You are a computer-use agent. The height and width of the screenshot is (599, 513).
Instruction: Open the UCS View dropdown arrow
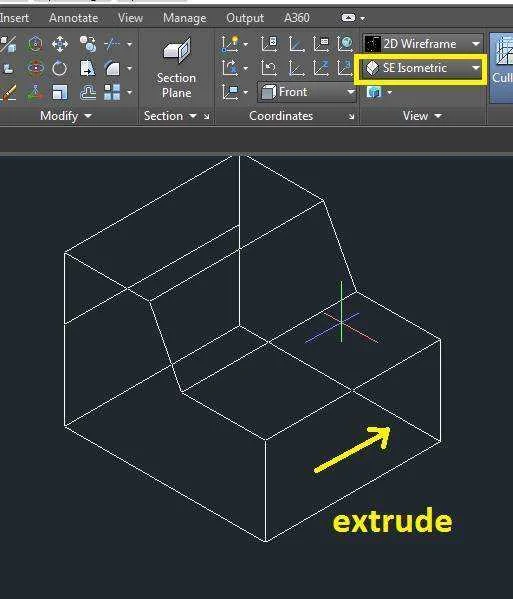246,92
